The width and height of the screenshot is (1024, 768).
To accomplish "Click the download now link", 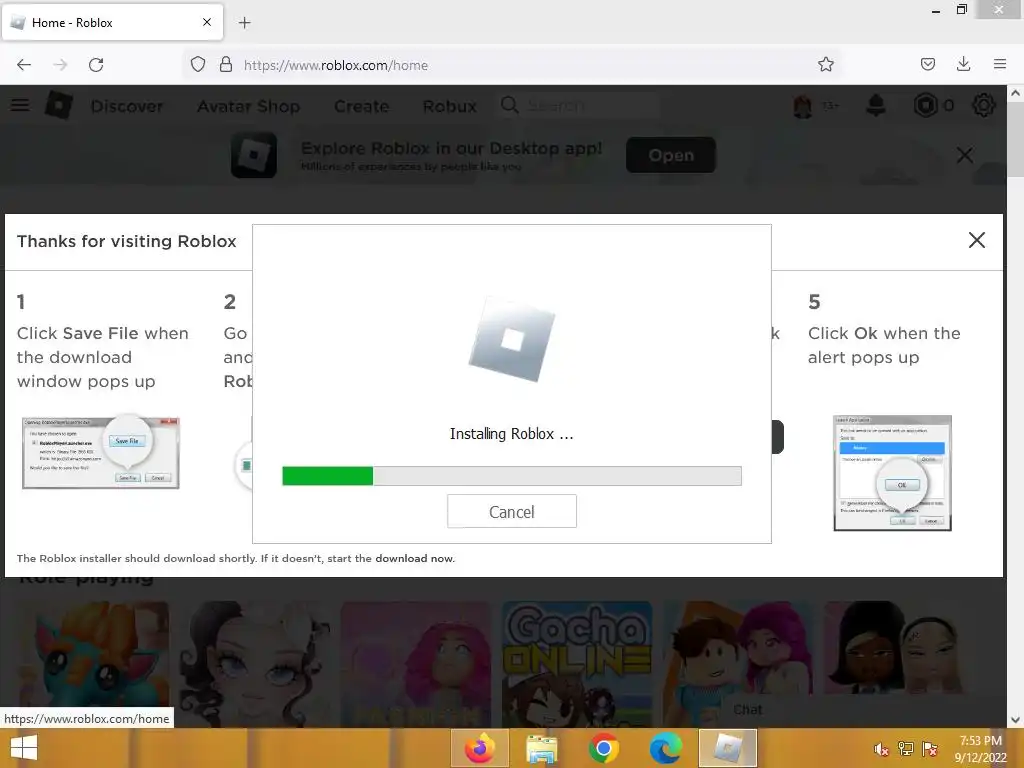I will pyautogui.click(x=415, y=558).
